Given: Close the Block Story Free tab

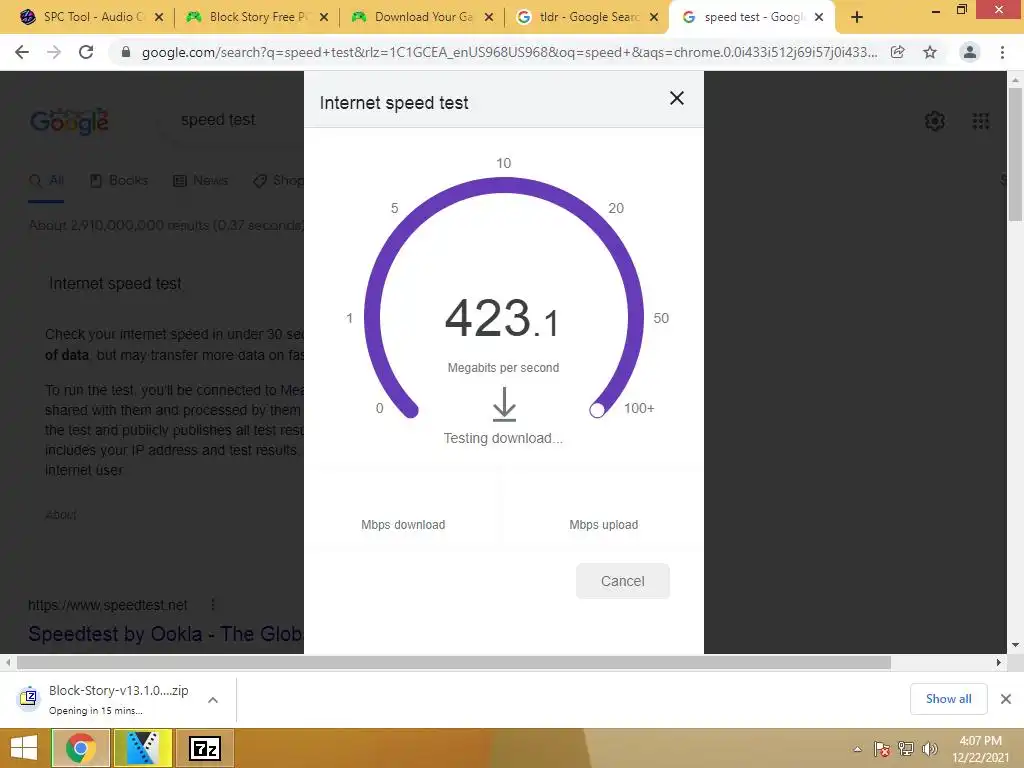Looking at the screenshot, I should 324,18.
